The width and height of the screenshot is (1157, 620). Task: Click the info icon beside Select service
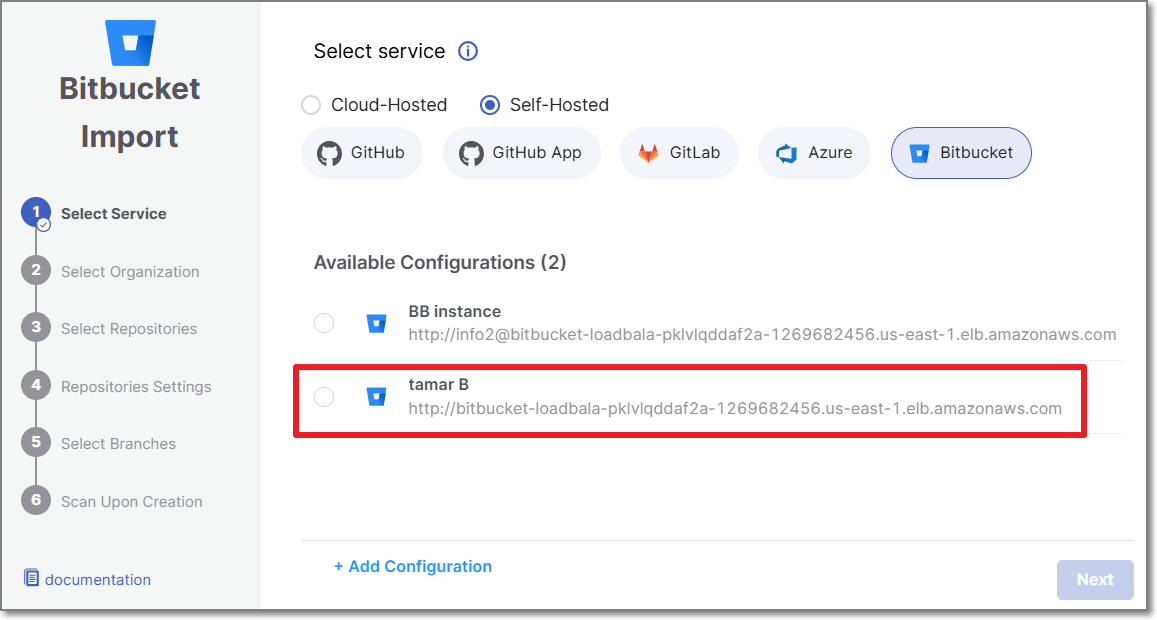point(468,51)
